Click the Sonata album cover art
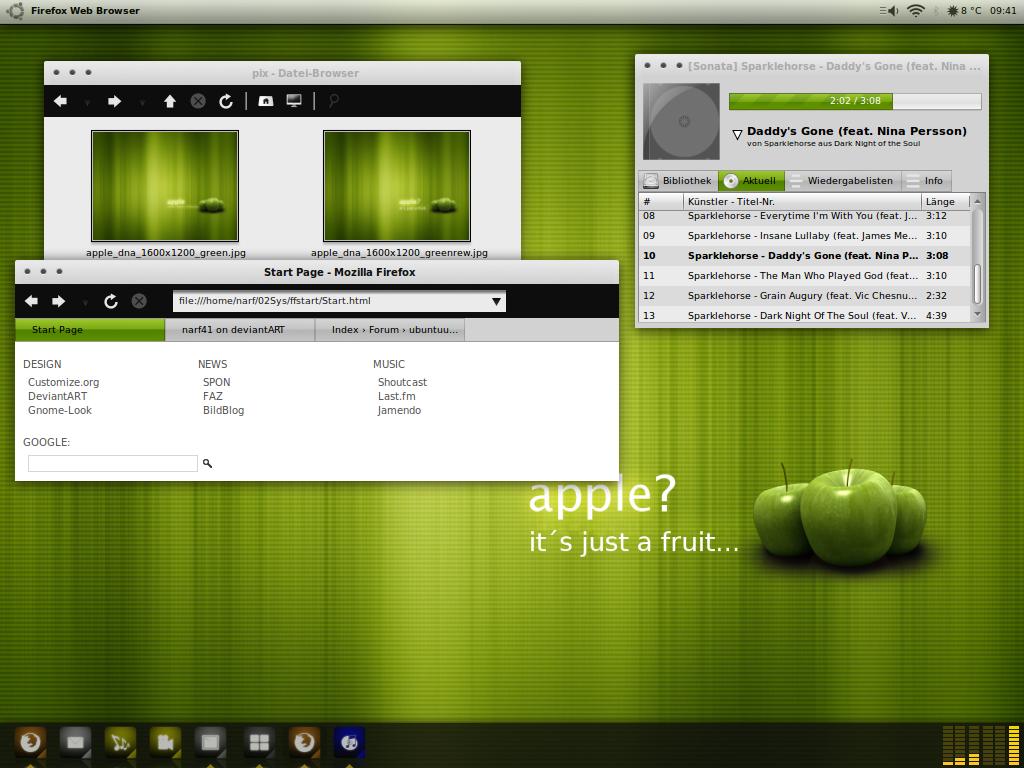The width and height of the screenshot is (1024, 768). click(681, 121)
